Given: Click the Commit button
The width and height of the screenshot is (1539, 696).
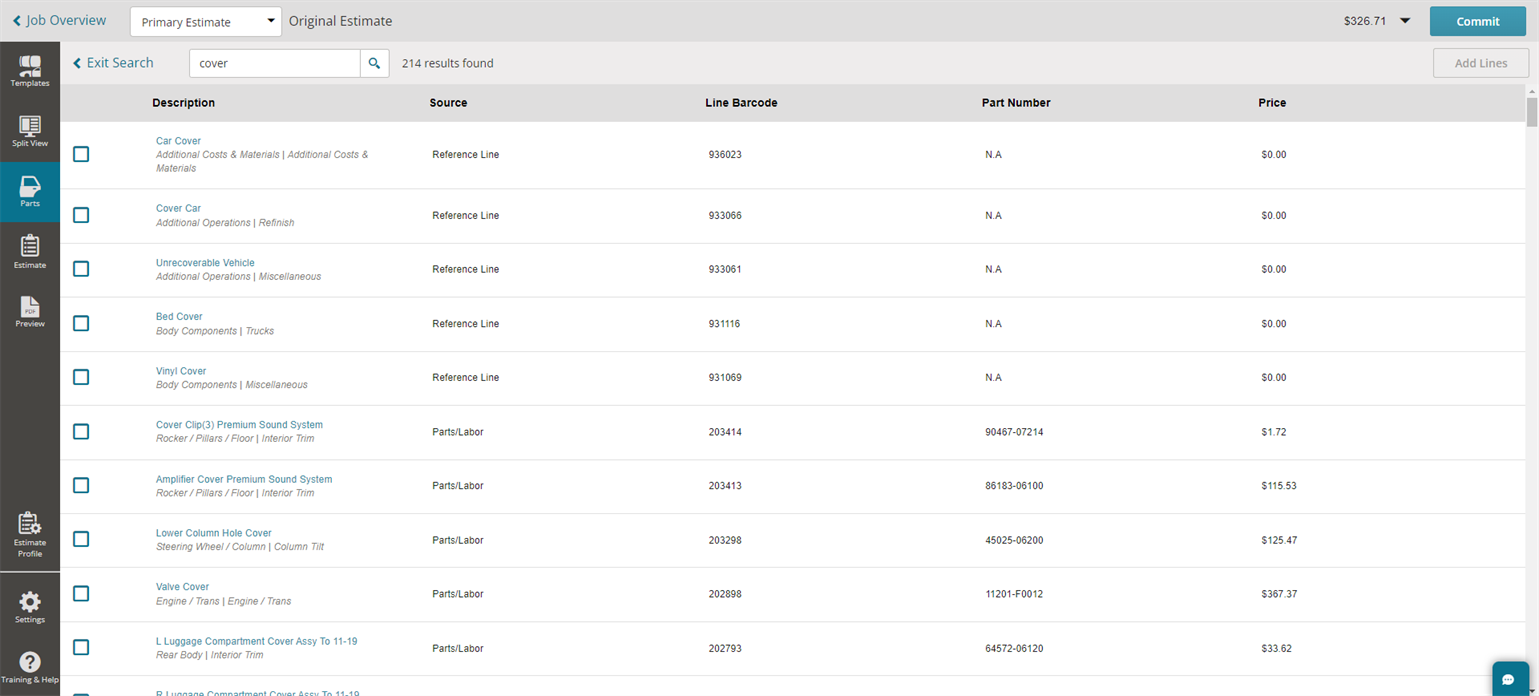Looking at the screenshot, I should click(1477, 21).
